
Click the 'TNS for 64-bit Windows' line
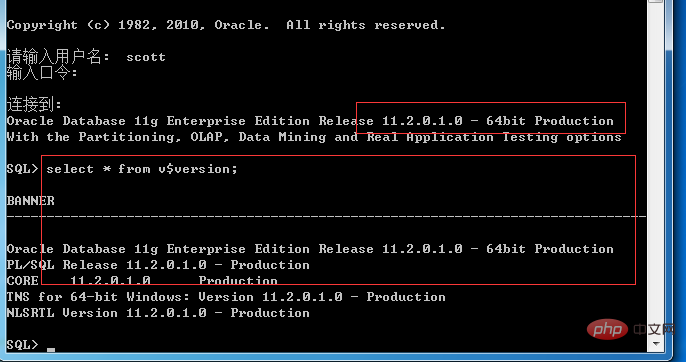coord(226,297)
